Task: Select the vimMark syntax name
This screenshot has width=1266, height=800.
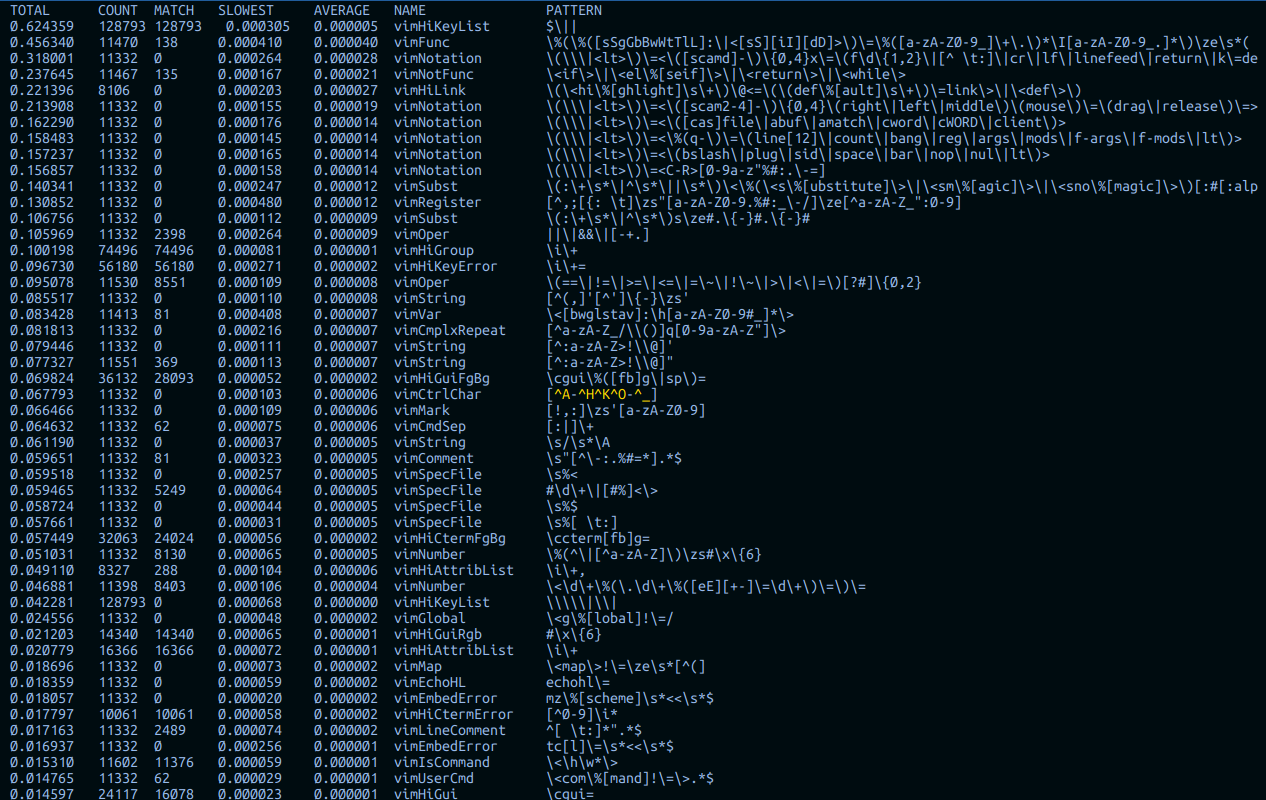Action: click(x=422, y=410)
